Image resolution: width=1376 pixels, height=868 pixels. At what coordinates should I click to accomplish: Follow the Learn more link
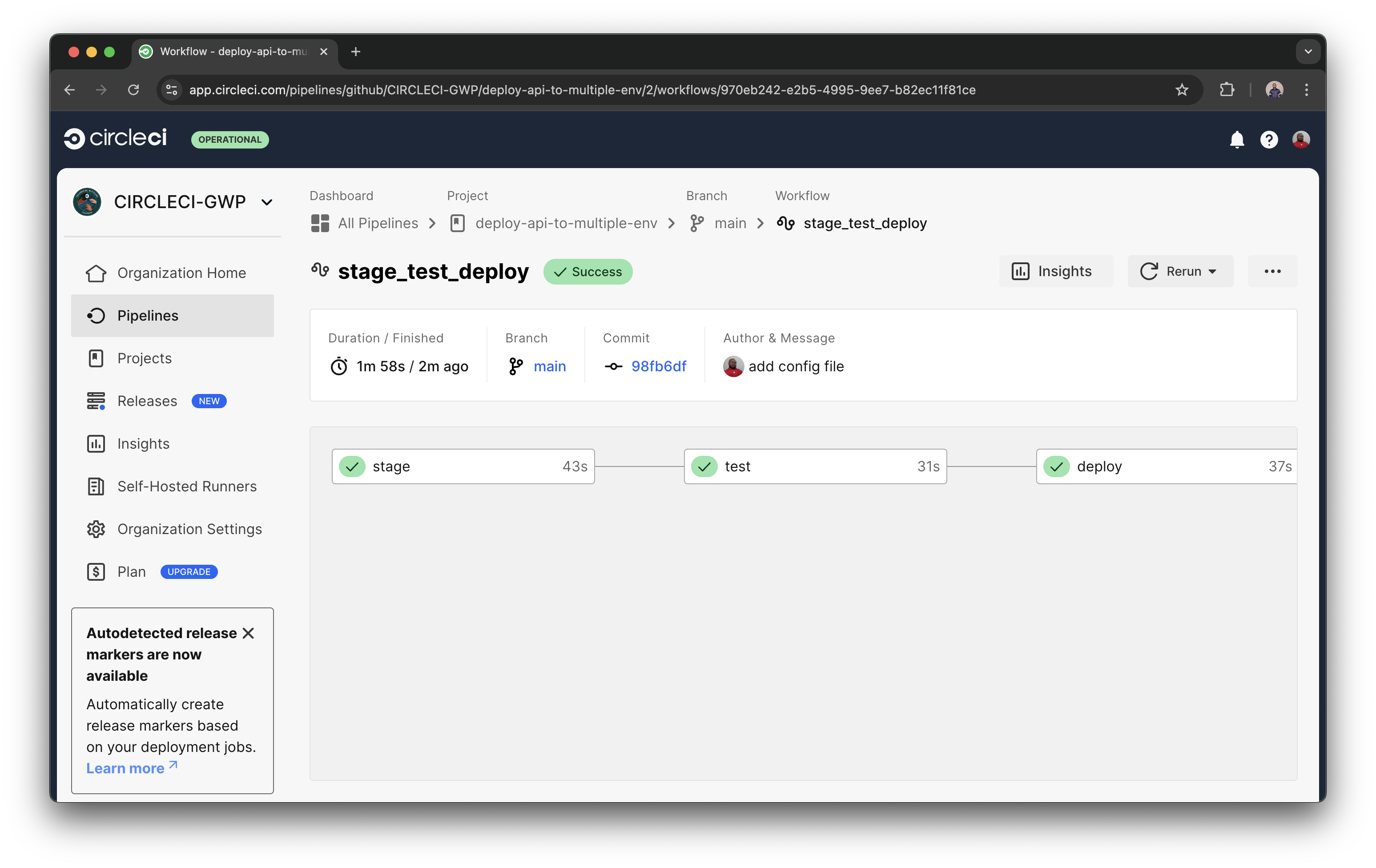[132, 768]
